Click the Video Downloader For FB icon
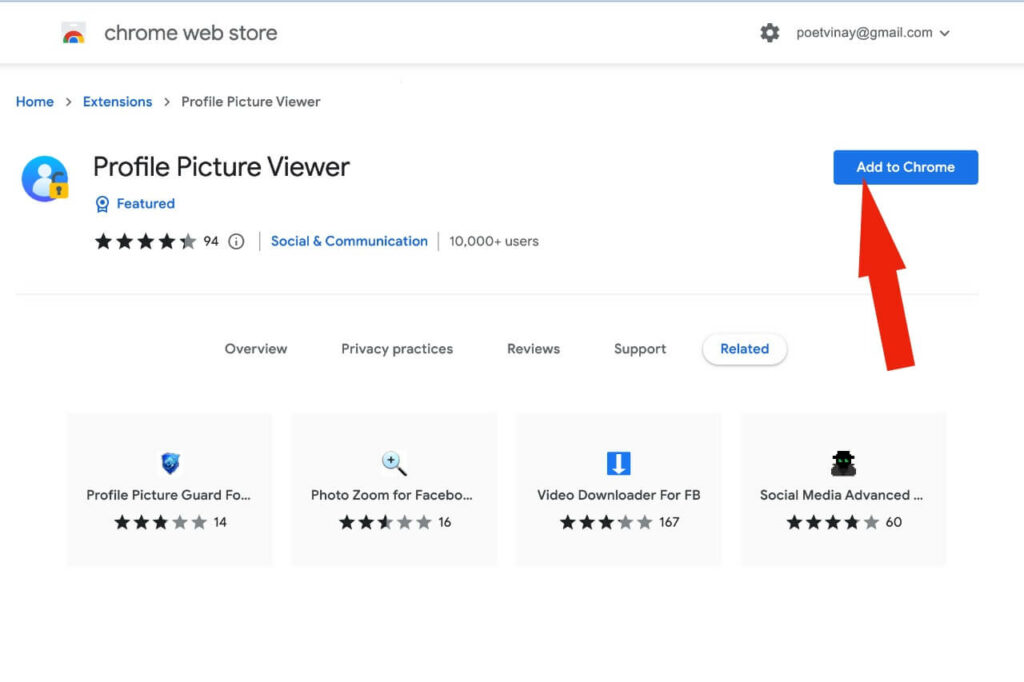This screenshot has height=682, width=1024. 618,463
